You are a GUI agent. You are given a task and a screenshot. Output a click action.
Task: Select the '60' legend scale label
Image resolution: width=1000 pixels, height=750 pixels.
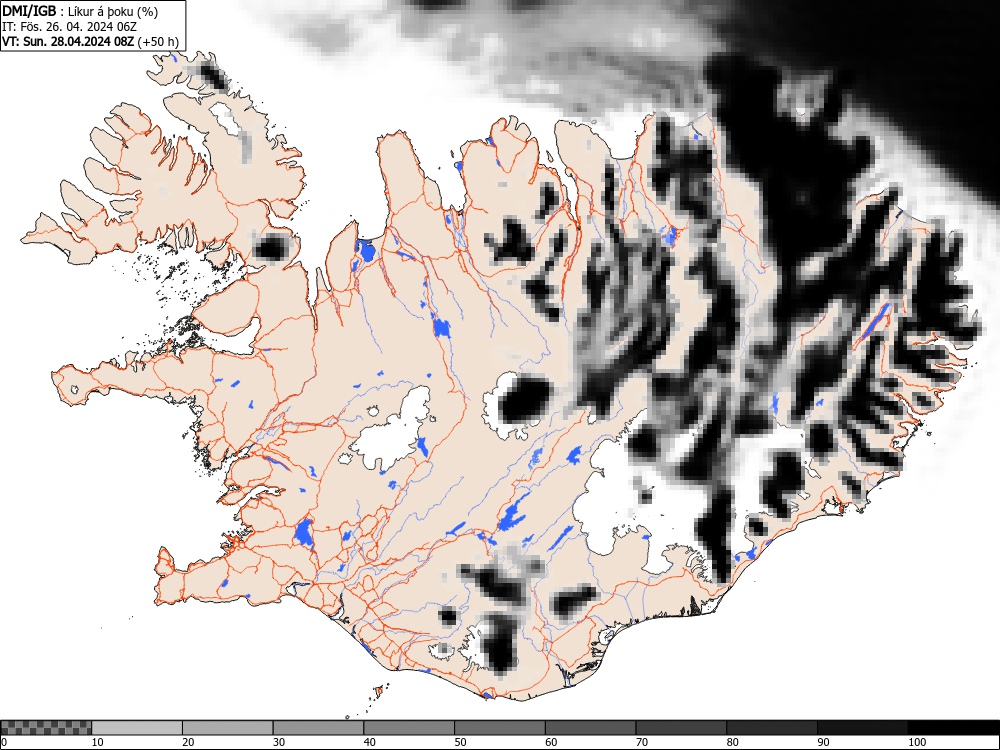pos(551,742)
